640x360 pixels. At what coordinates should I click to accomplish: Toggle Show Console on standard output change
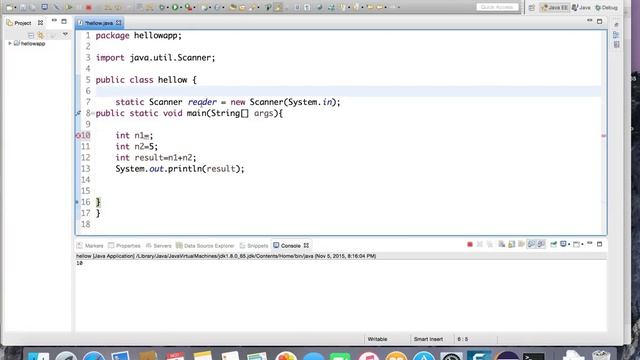531,244
